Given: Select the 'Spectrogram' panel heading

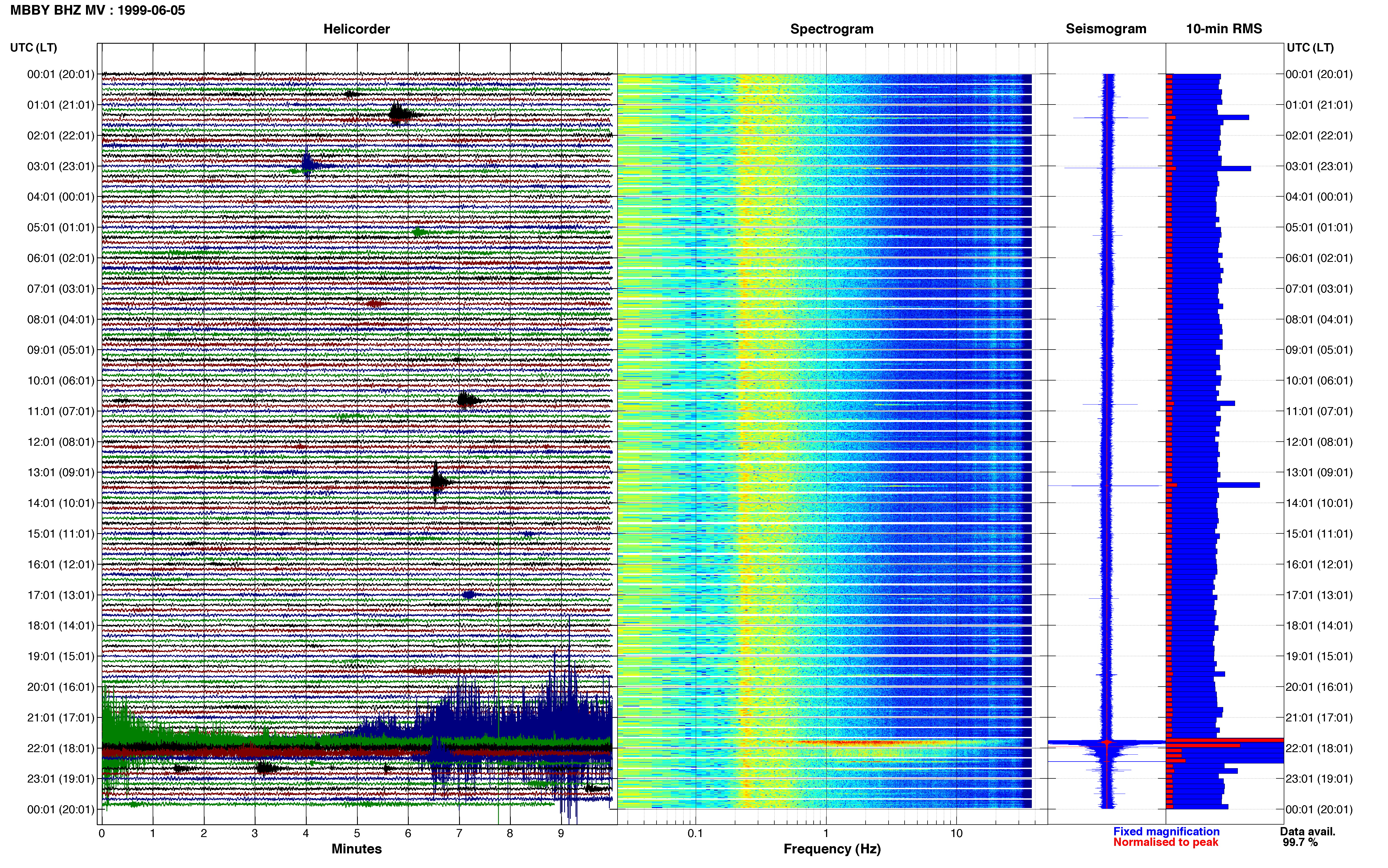Looking at the screenshot, I should tap(832, 29).
